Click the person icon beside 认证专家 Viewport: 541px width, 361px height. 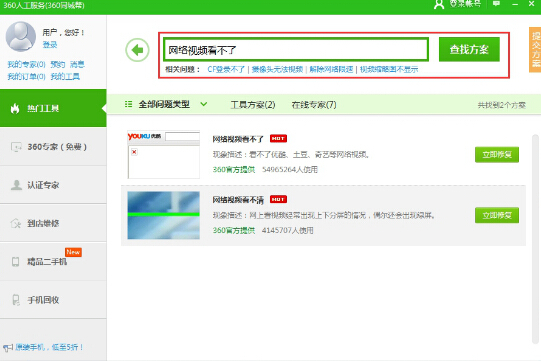16,185
